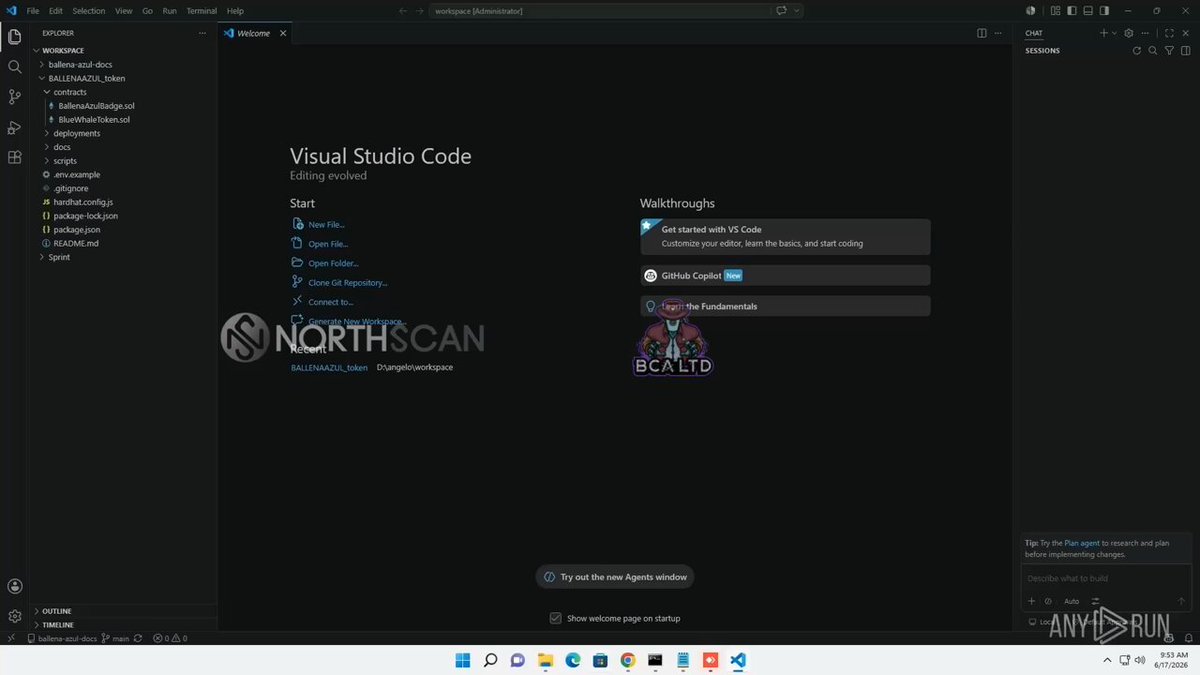Click the synchronize changes icon in status bar

(138, 638)
